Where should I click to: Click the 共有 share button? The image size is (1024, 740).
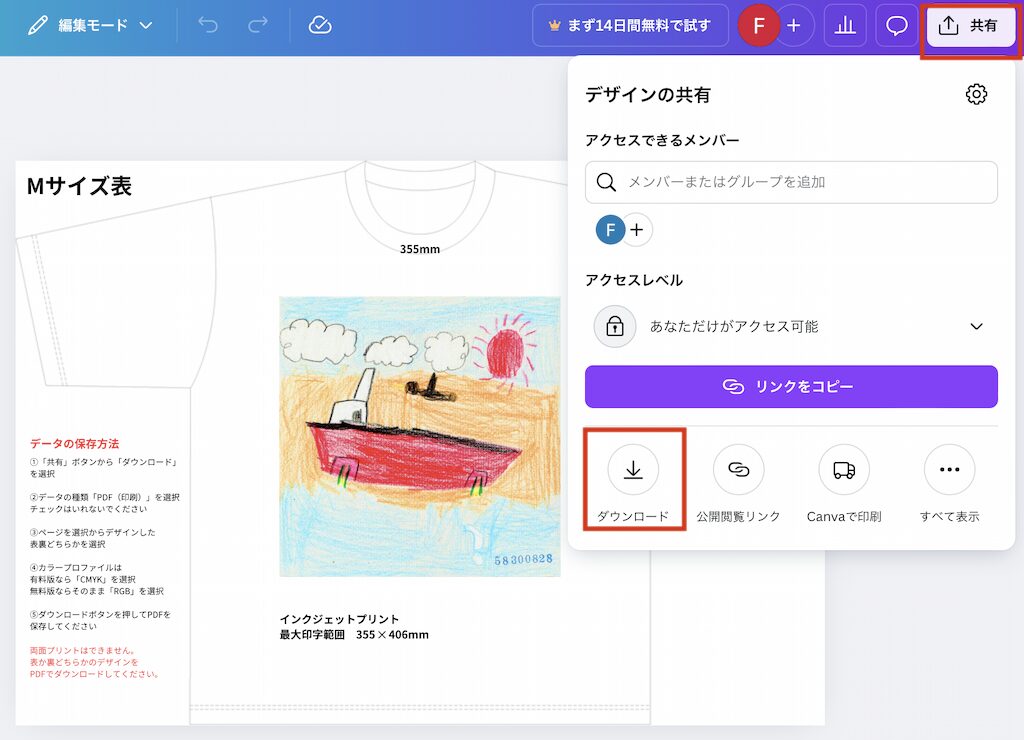[970, 25]
